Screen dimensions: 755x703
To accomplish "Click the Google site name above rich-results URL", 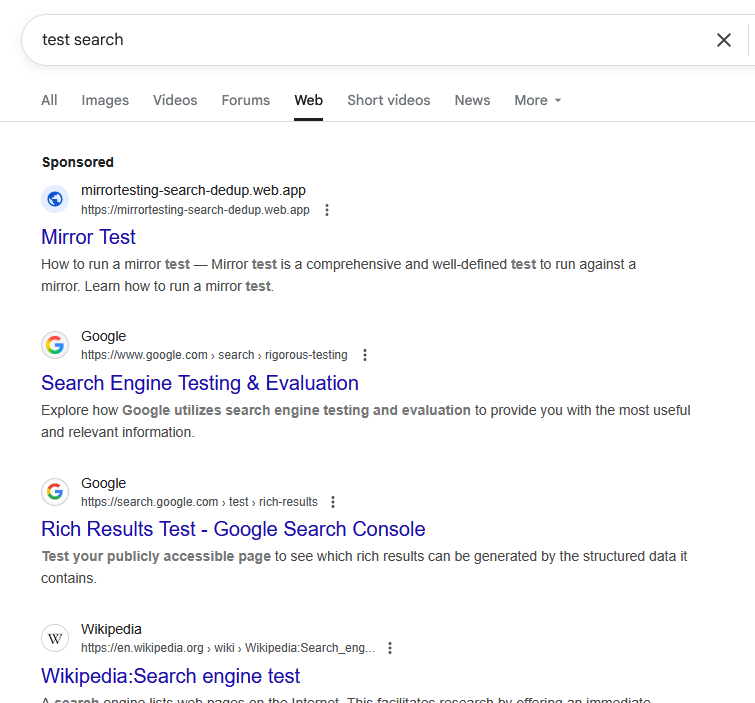I will [104, 483].
